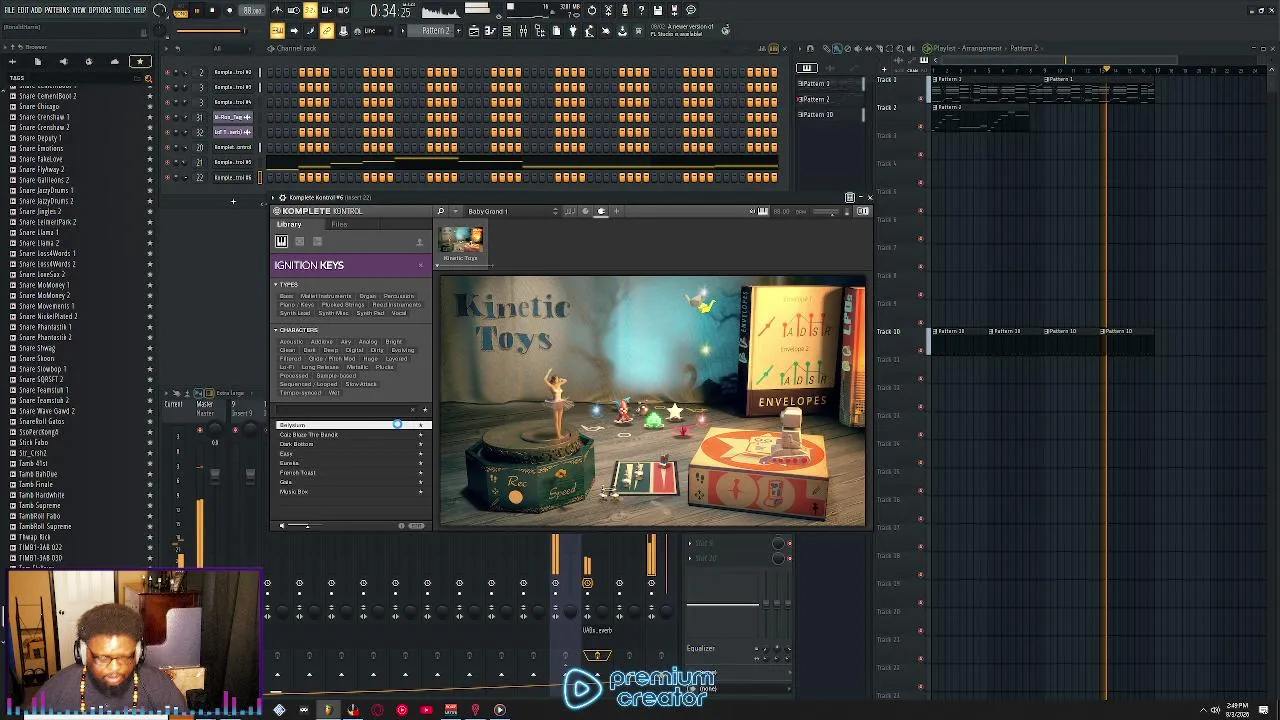
Task: Mute the channel assigned to mixer track 20
Action: click(x=167, y=147)
